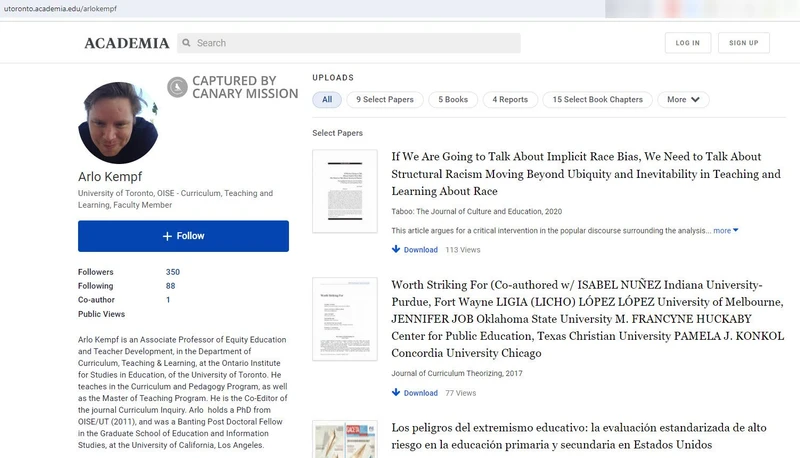Expand abstract with the 'more' link
The width and height of the screenshot is (800, 458).
[726, 231]
